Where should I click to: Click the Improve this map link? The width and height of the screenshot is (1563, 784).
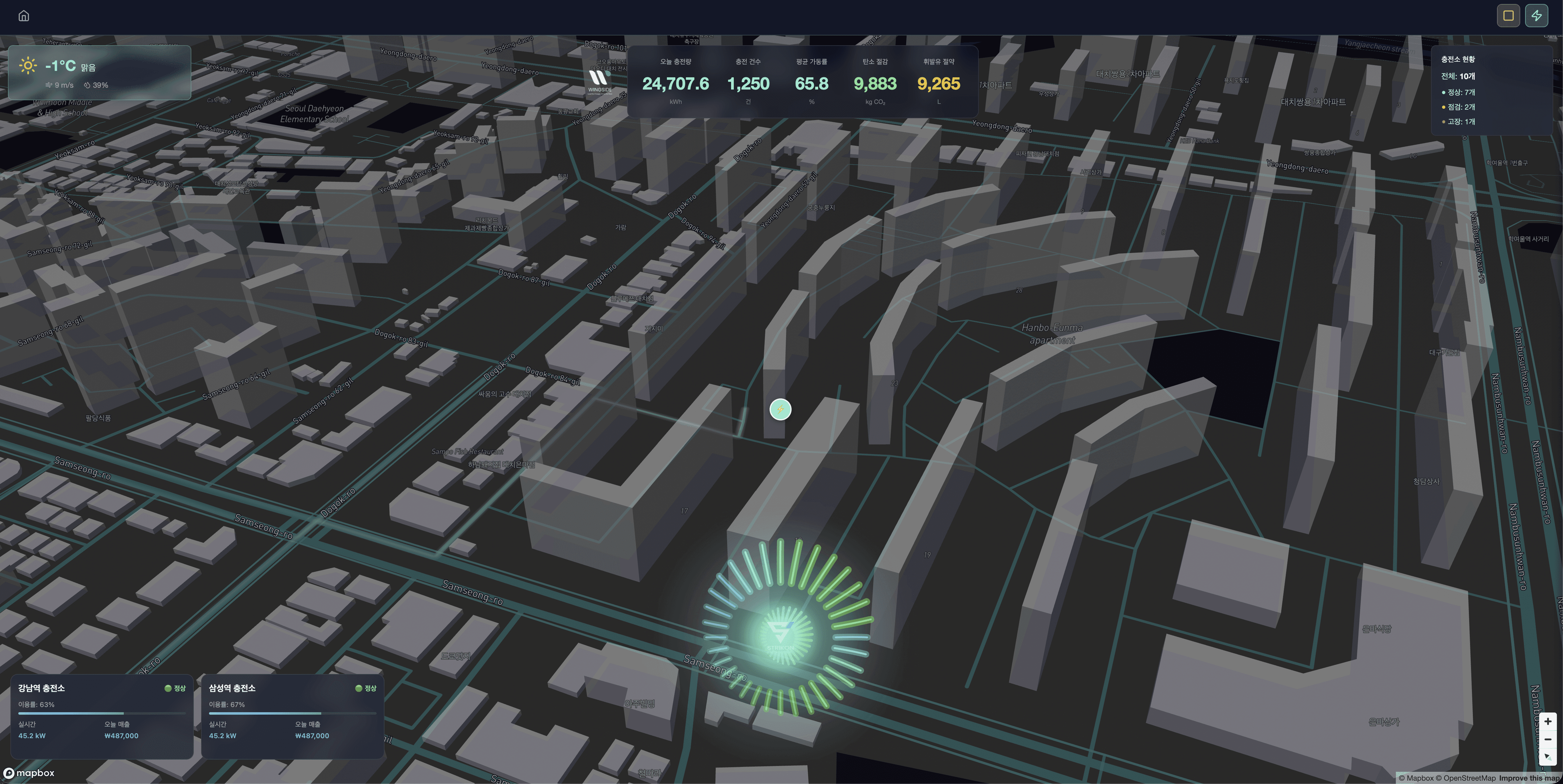[1529, 778]
